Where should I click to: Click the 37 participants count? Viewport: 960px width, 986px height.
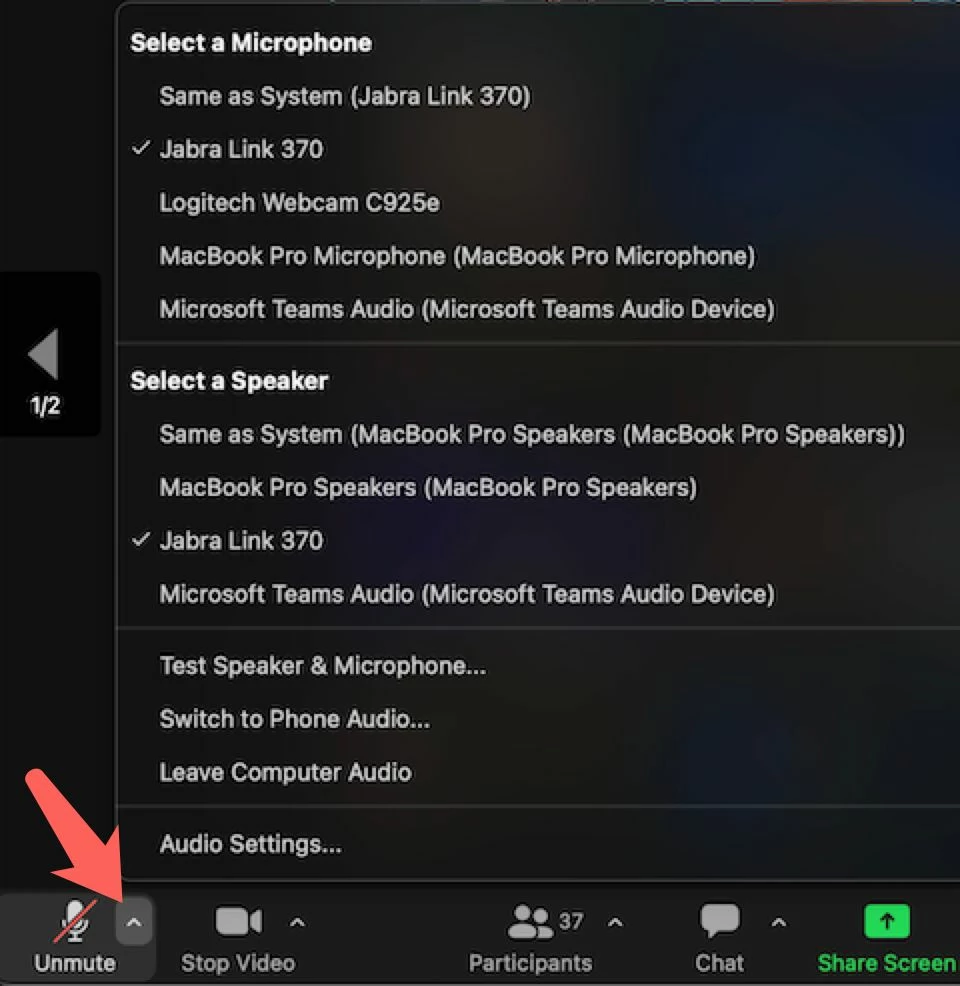pos(571,921)
